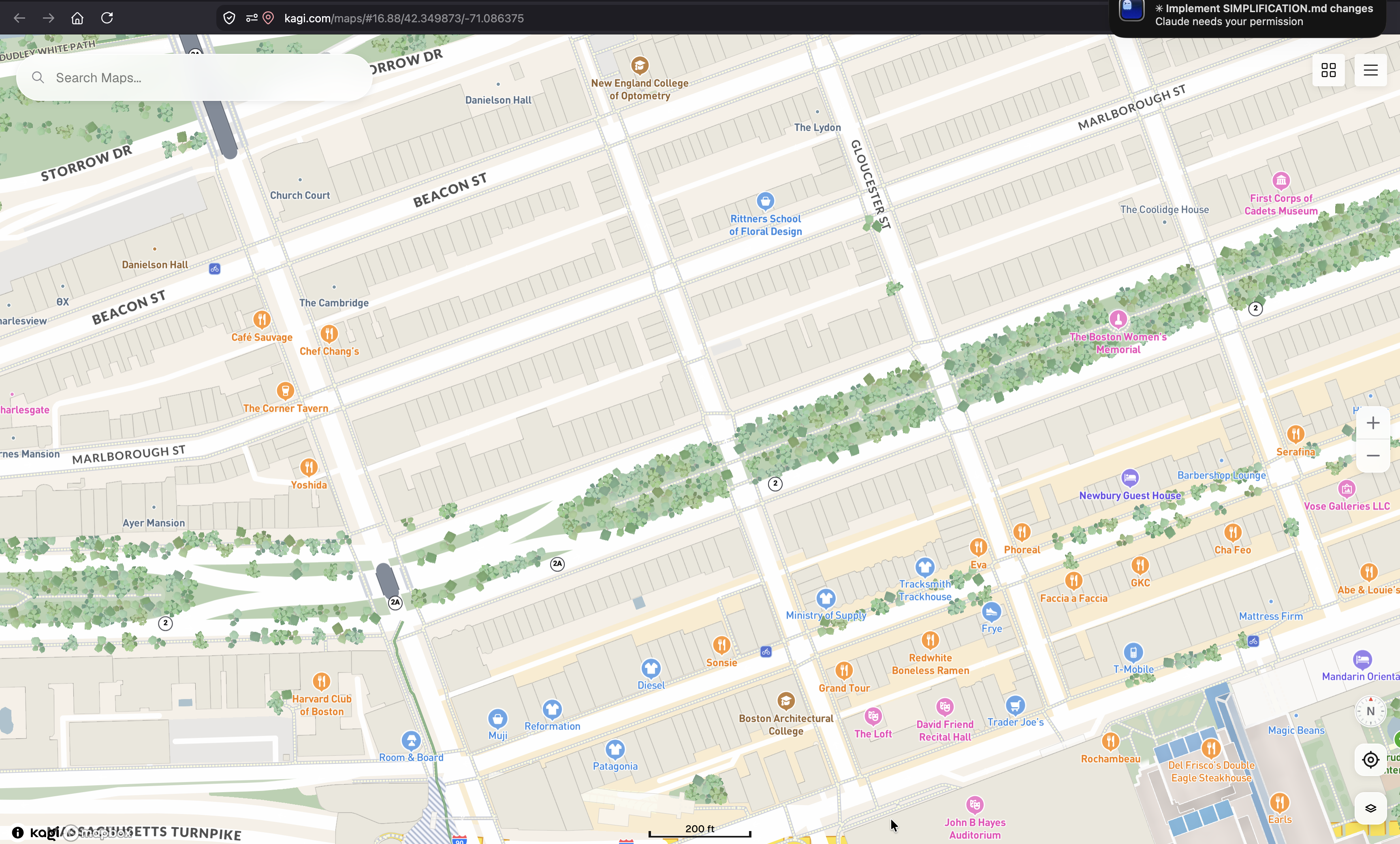Select the Del Frisco's Double Eagle Steakhouse marker
The image size is (1400, 844).
click(1211, 748)
